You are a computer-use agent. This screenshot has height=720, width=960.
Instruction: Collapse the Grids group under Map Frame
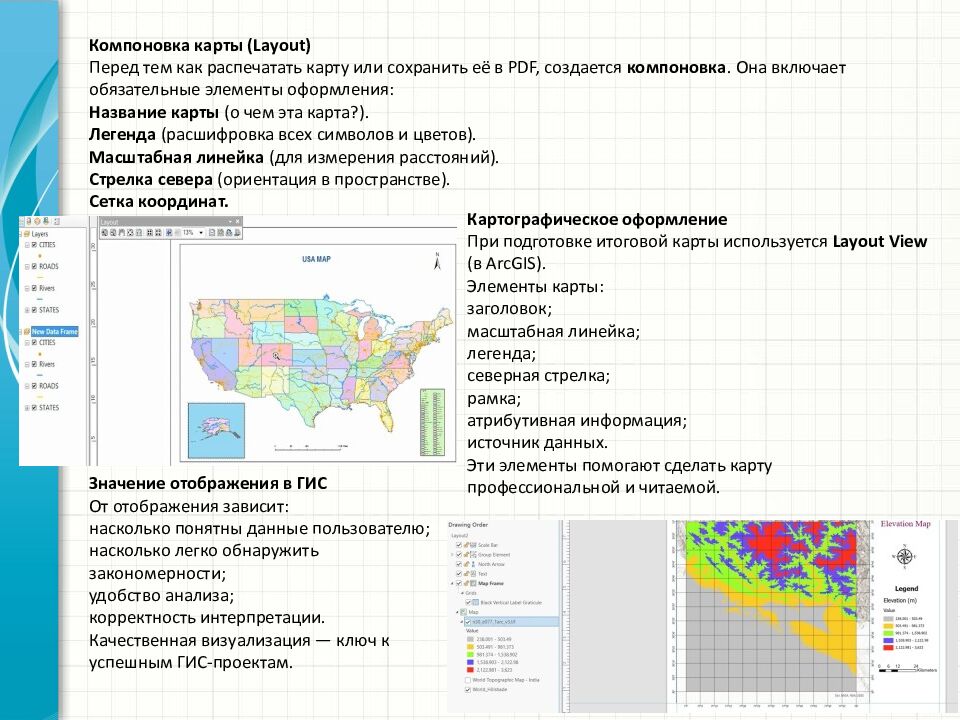click(461, 592)
